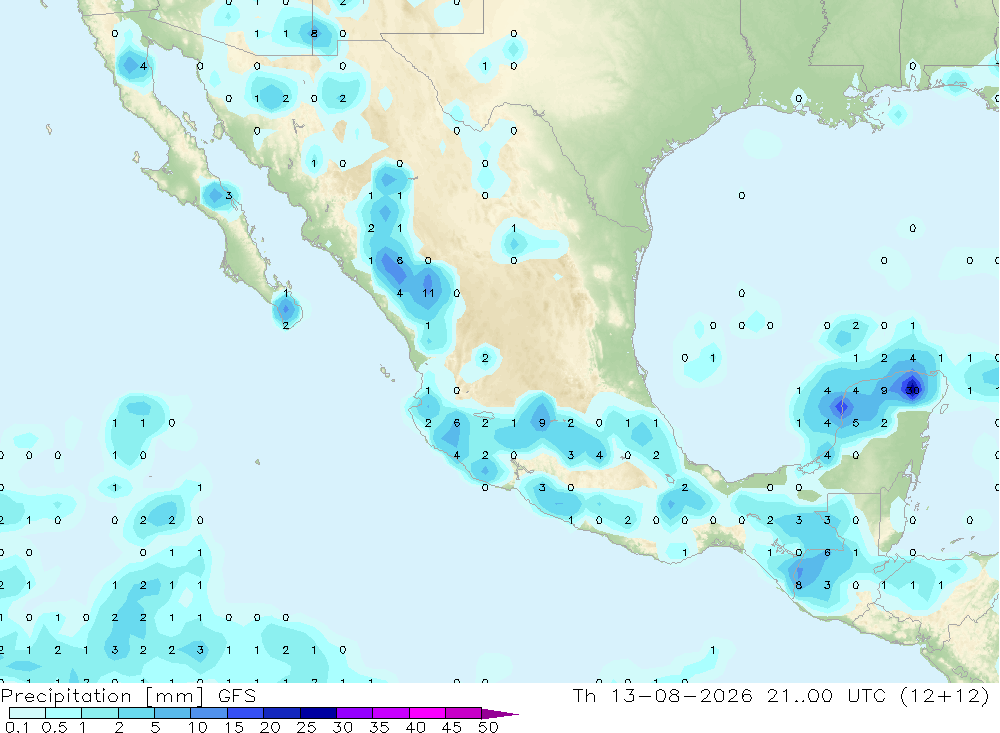
Task: Click the legend arrow tip above 50 mm
Action: pyautogui.click(x=499, y=714)
